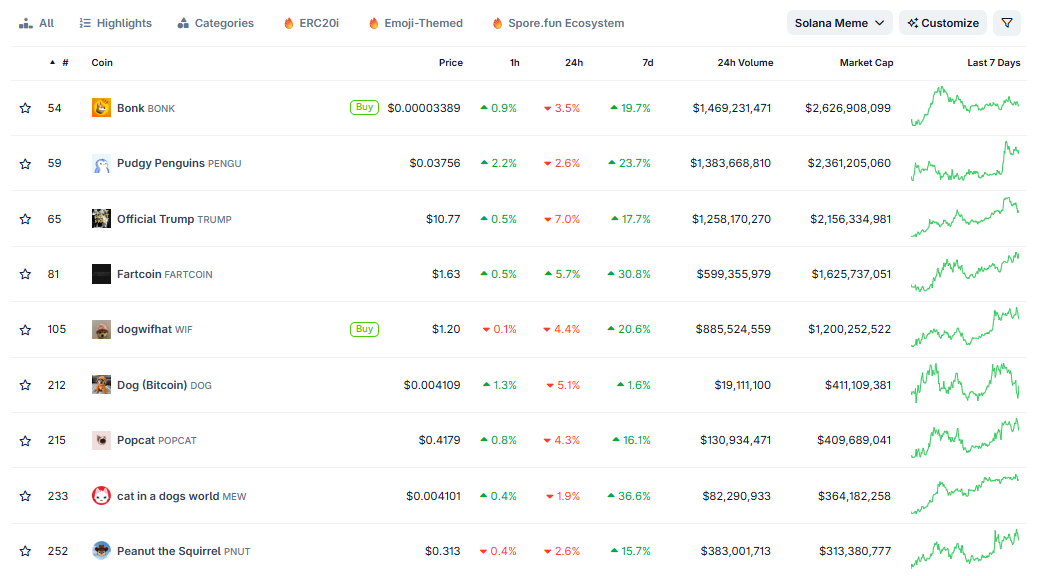Viewport: 1056px width, 576px height.
Task: Sort by 1h change column header
Action: pyautogui.click(x=515, y=63)
